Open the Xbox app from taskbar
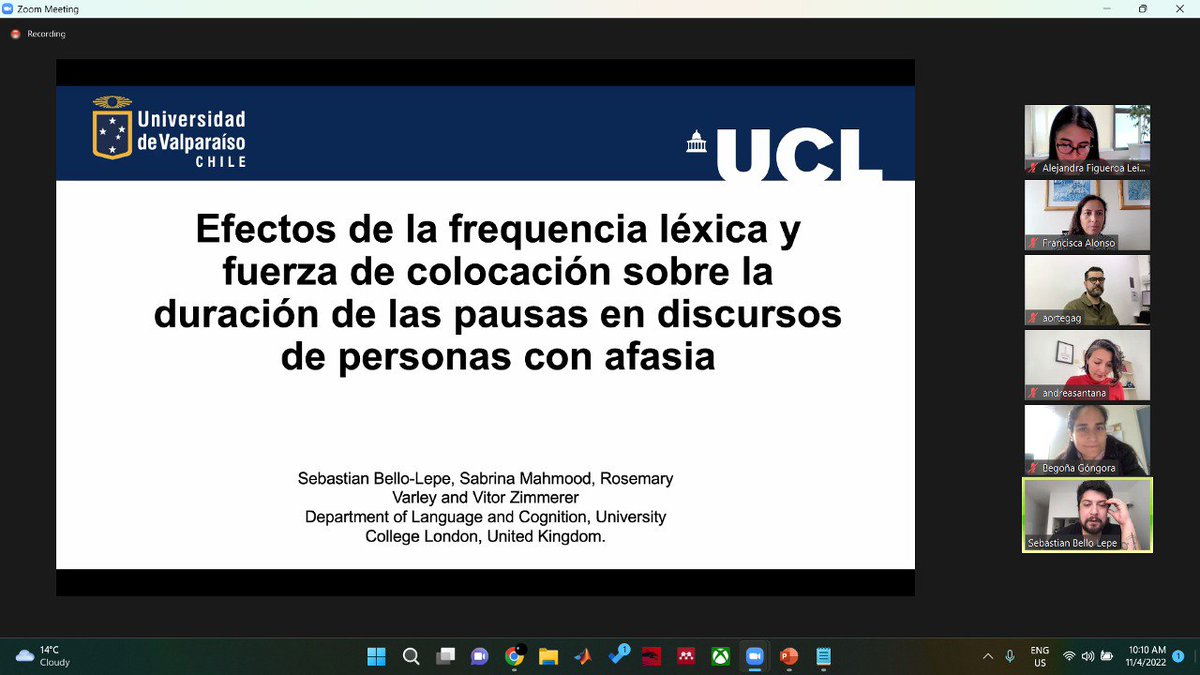 pyautogui.click(x=720, y=656)
